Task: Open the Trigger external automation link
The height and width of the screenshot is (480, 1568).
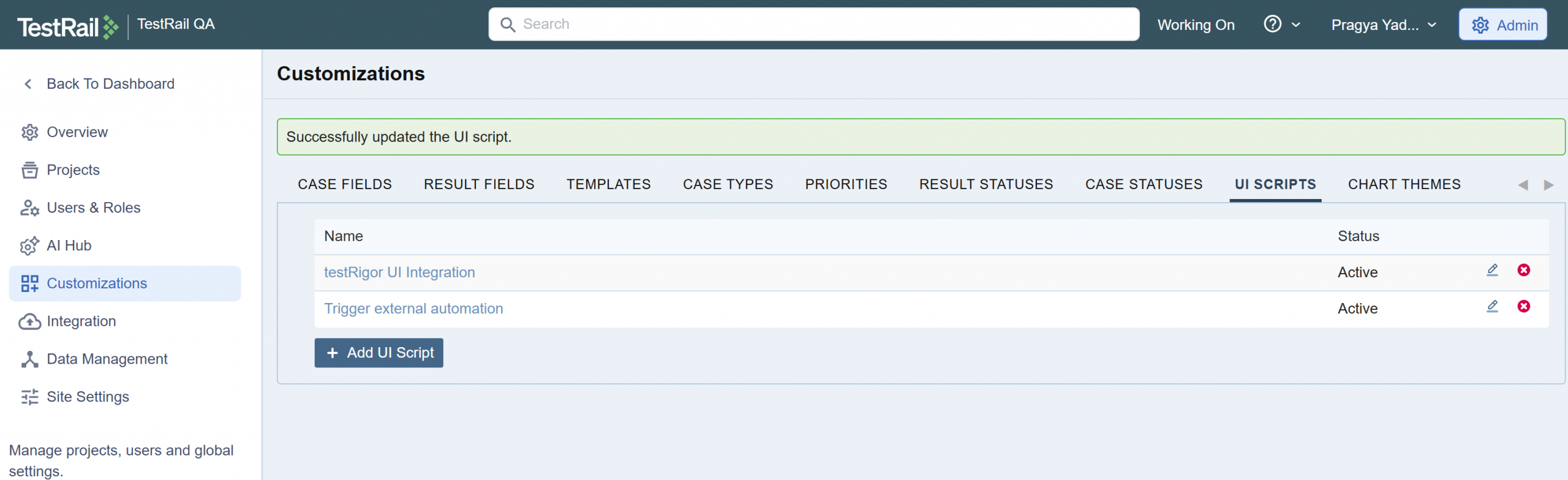Action: [x=413, y=309]
